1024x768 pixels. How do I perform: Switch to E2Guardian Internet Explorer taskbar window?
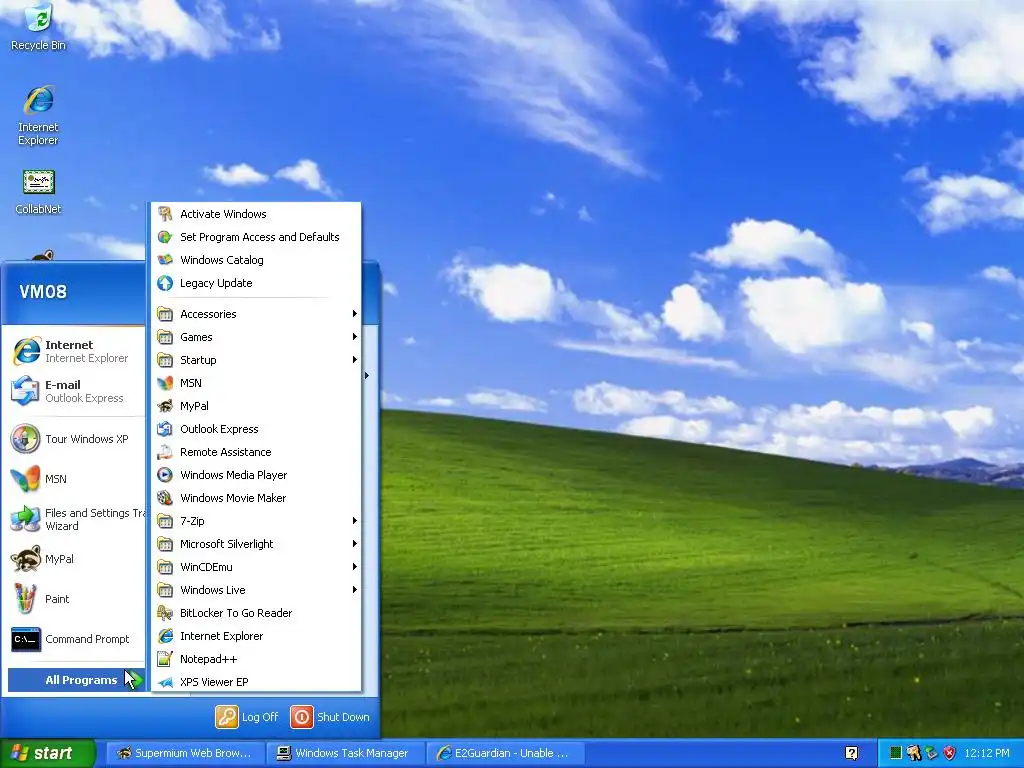pyautogui.click(x=505, y=753)
